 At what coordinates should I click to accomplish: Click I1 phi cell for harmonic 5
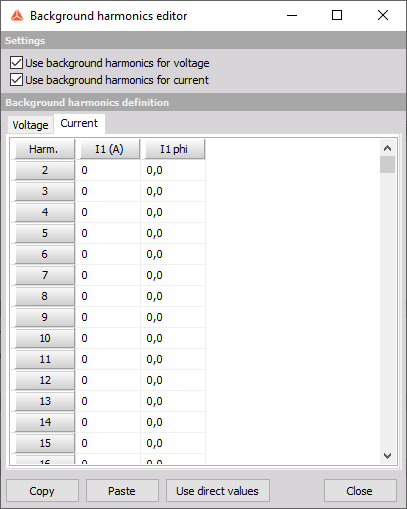(173, 233)
